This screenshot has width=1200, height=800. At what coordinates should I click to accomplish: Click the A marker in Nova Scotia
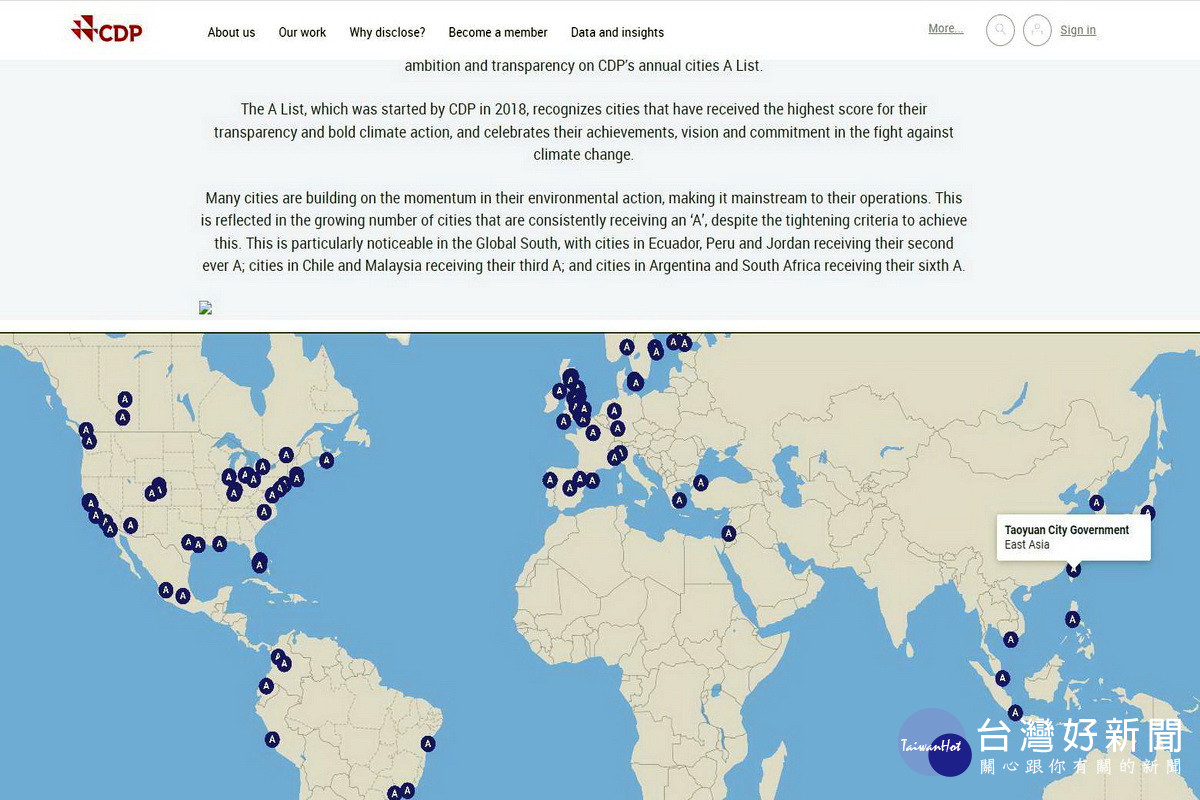(x=326, y=460)
